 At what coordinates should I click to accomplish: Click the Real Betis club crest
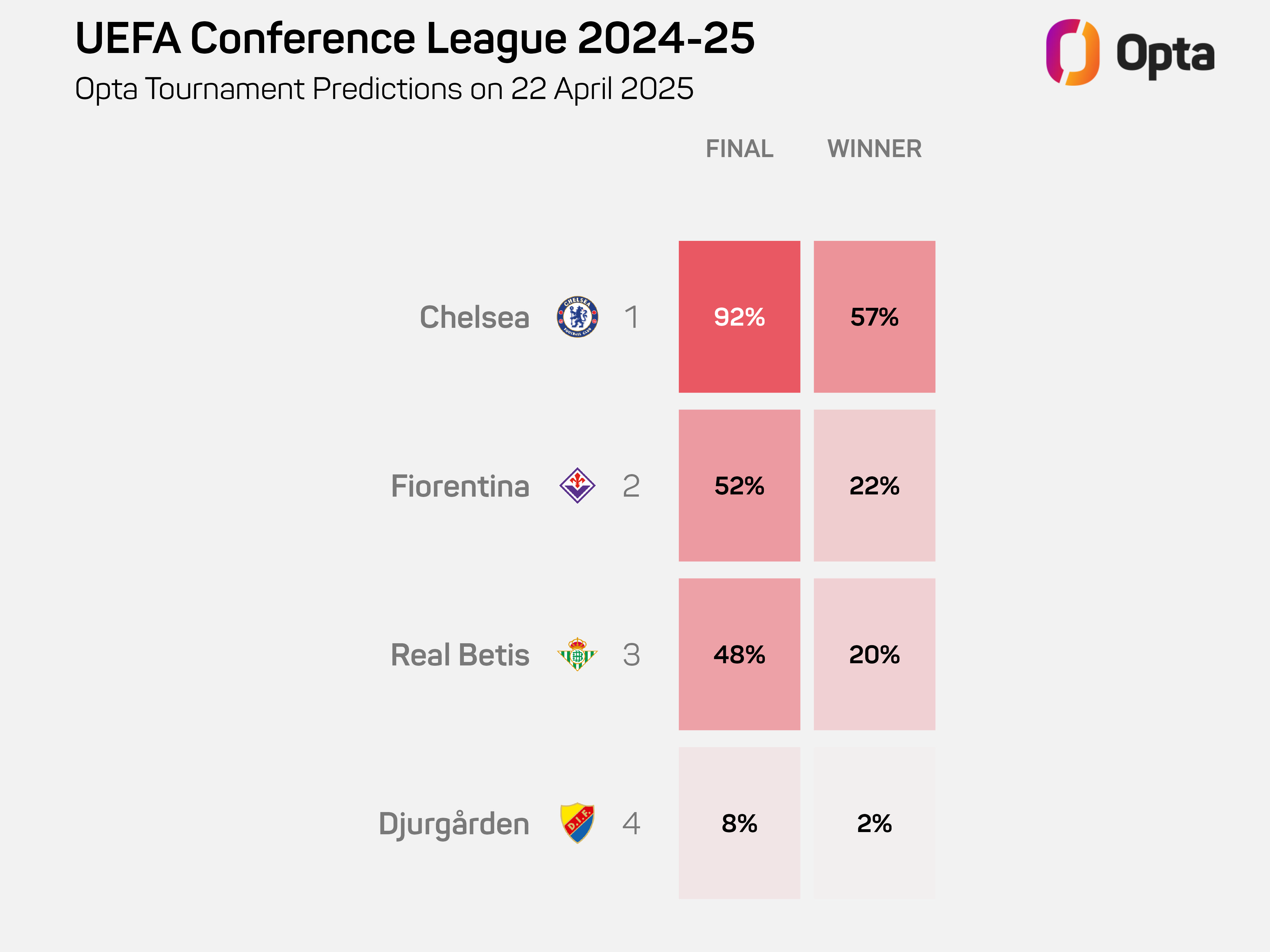point(577,654)
